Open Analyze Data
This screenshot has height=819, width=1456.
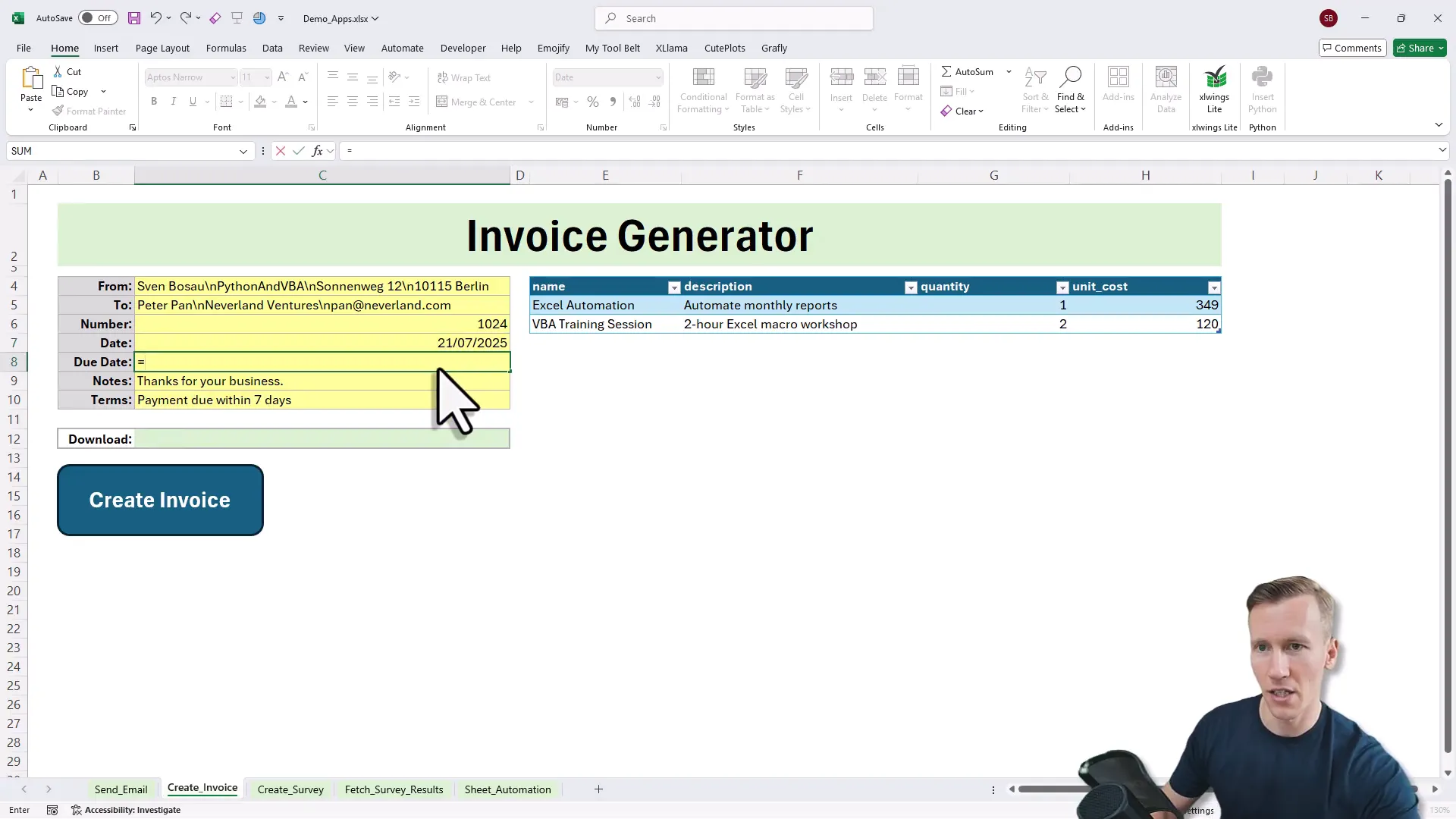point(1166,89)
